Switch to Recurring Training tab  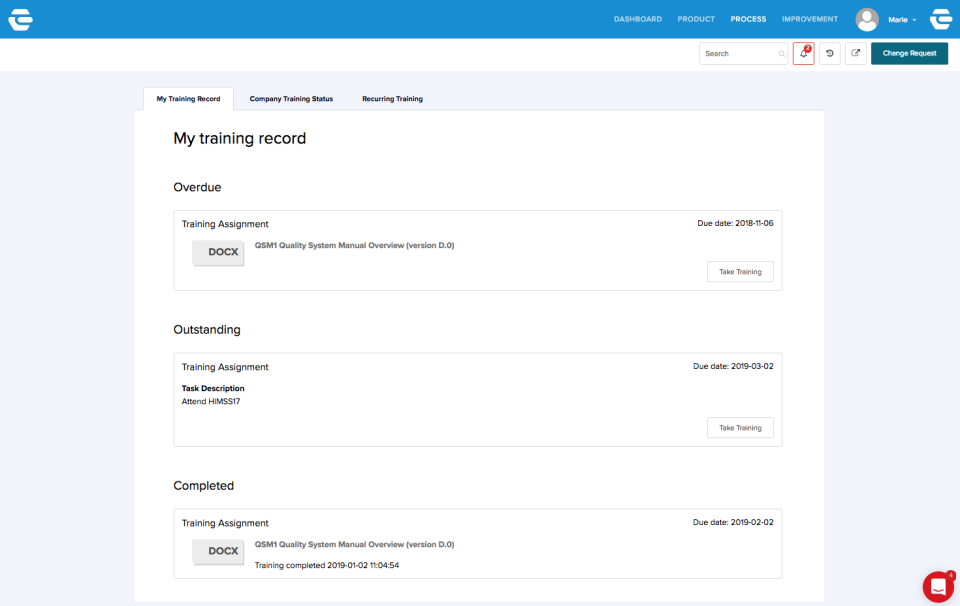392,99
